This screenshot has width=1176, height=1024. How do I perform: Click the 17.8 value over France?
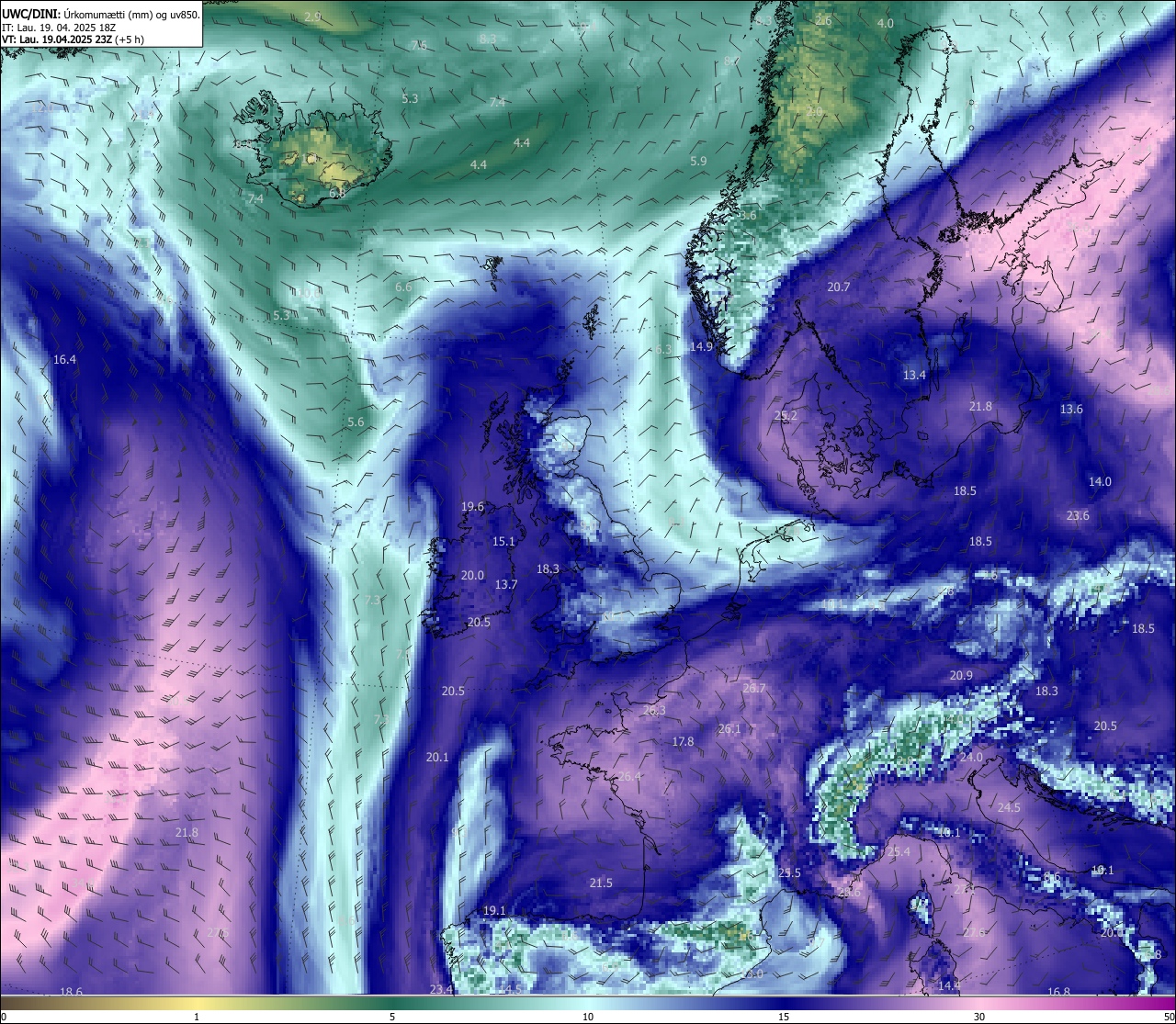click(x=683, y=742)
